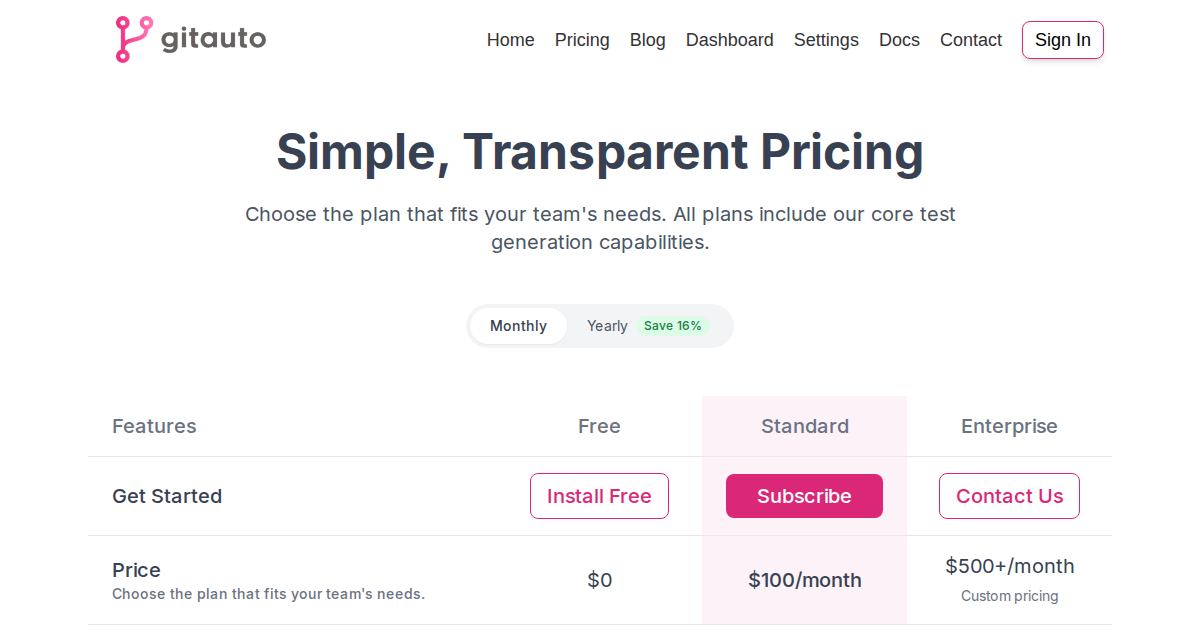Go to the Home page
Image resolution: width=1200 pixels, height=630 pixels.
(510, 40)
